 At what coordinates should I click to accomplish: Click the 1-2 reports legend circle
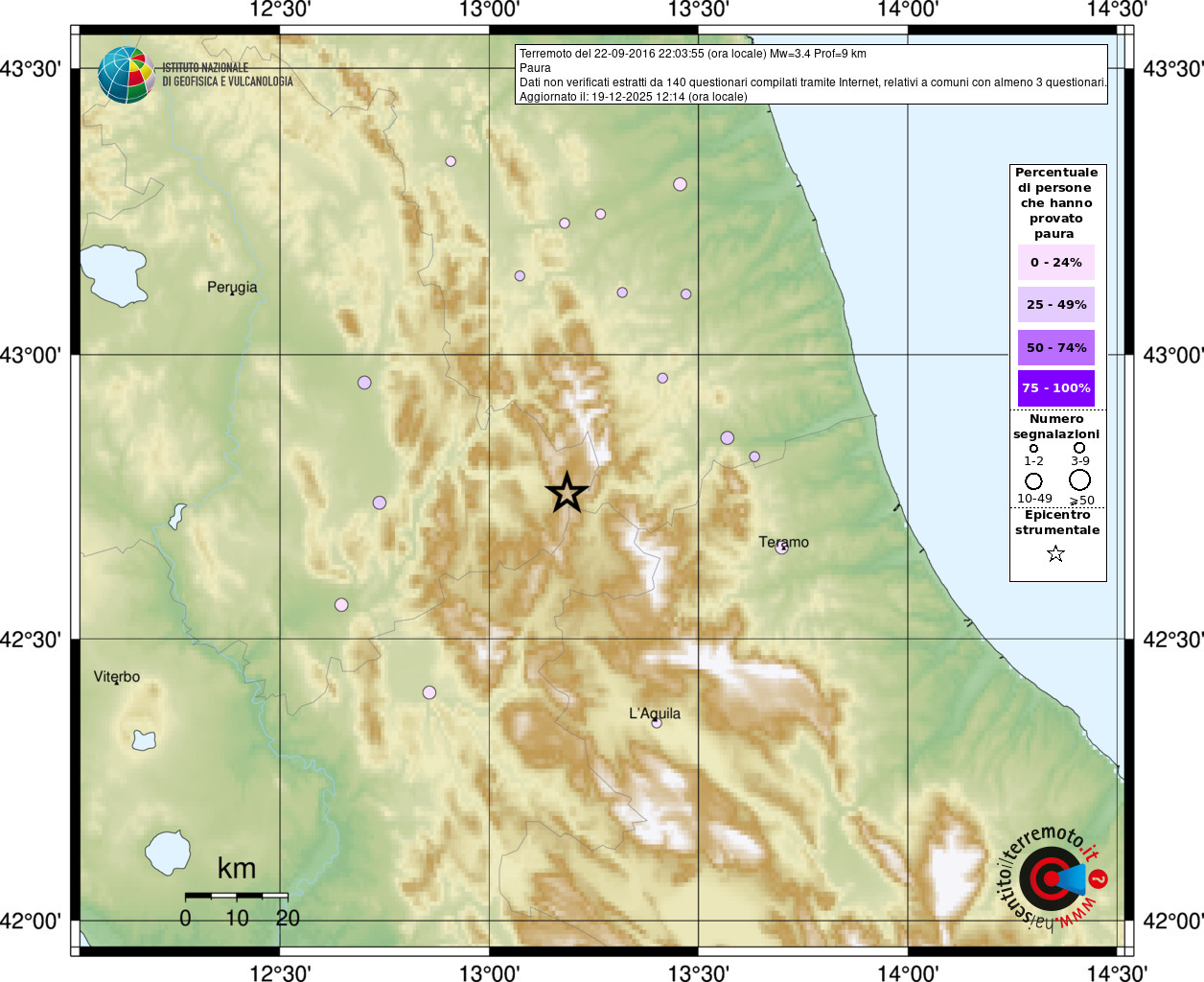pos(1033,448)
